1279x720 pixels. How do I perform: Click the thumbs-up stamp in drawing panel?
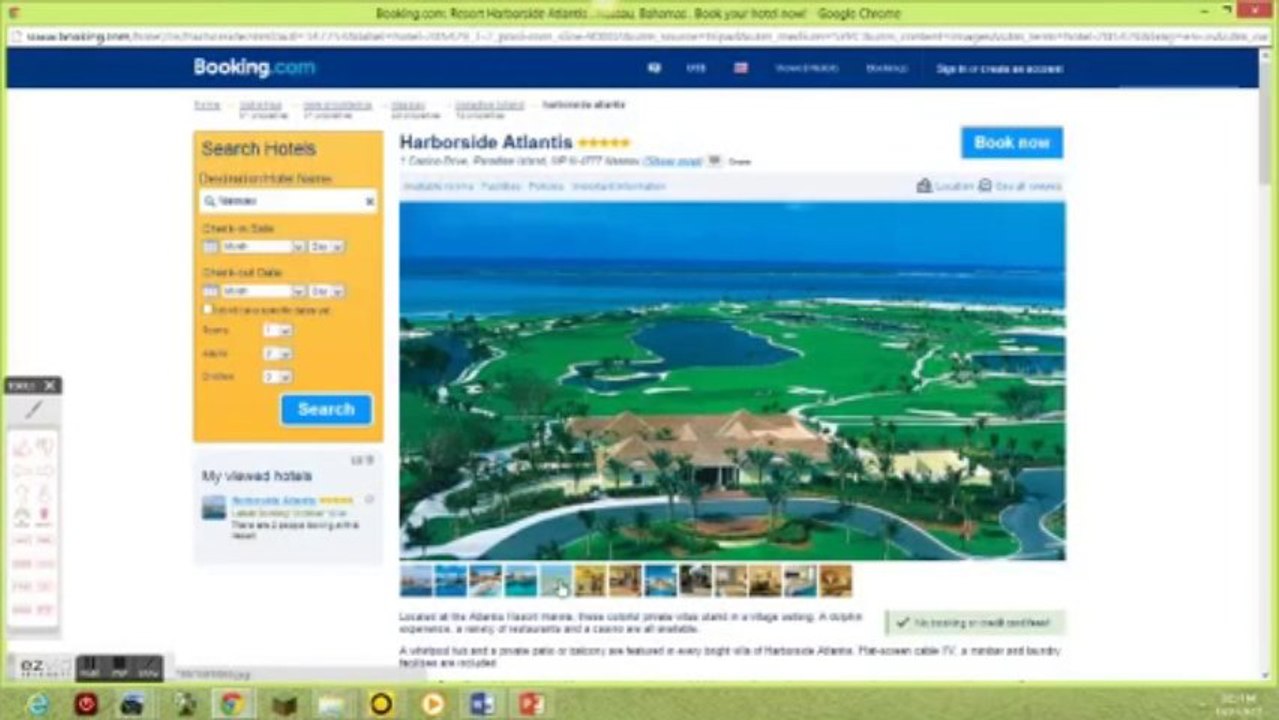pos(22,447)
